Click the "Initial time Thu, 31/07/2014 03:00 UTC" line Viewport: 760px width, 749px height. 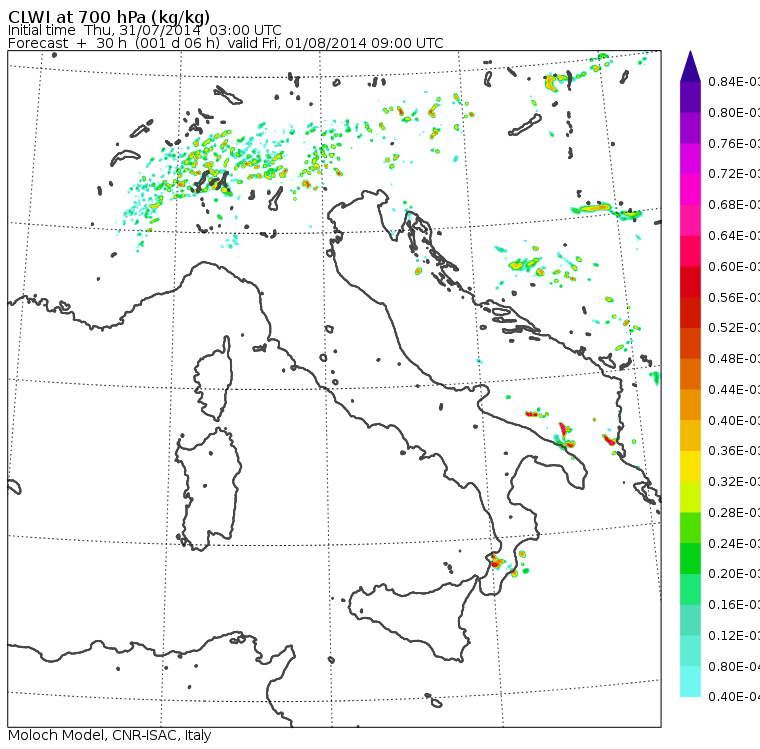pyautogui.click(x=144, y=30)
